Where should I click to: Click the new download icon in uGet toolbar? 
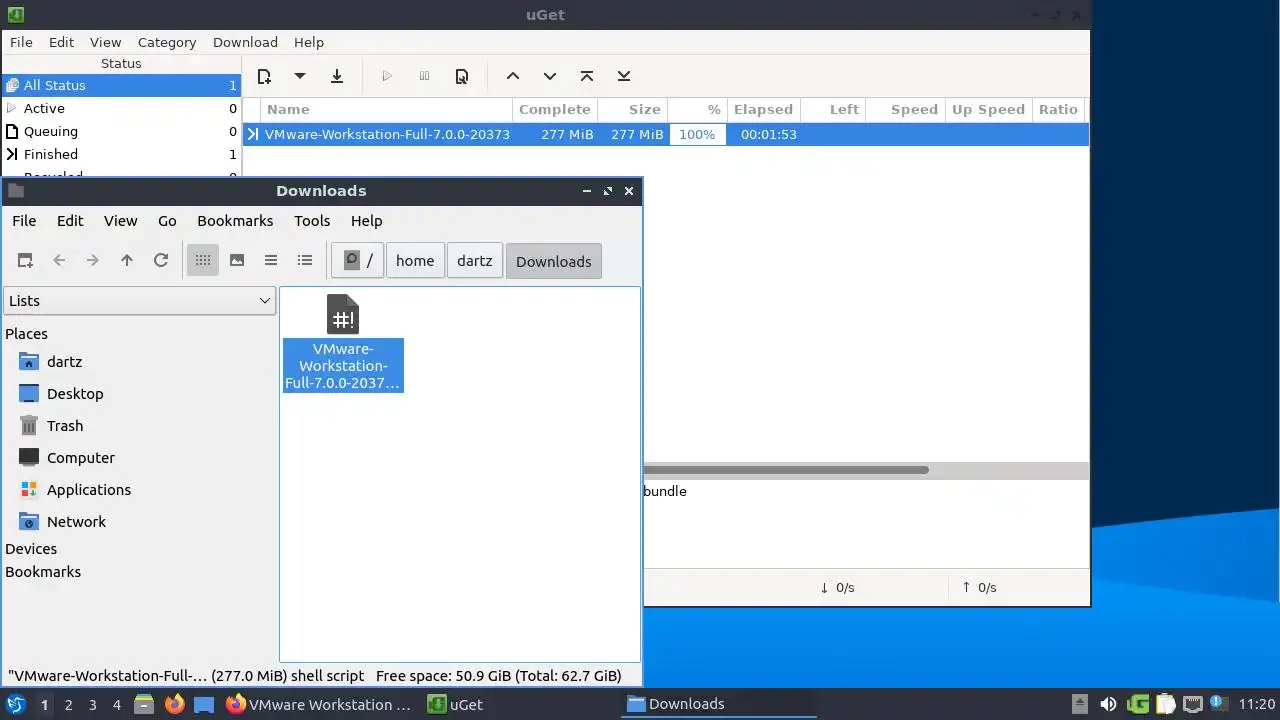[x=264, y=76]
